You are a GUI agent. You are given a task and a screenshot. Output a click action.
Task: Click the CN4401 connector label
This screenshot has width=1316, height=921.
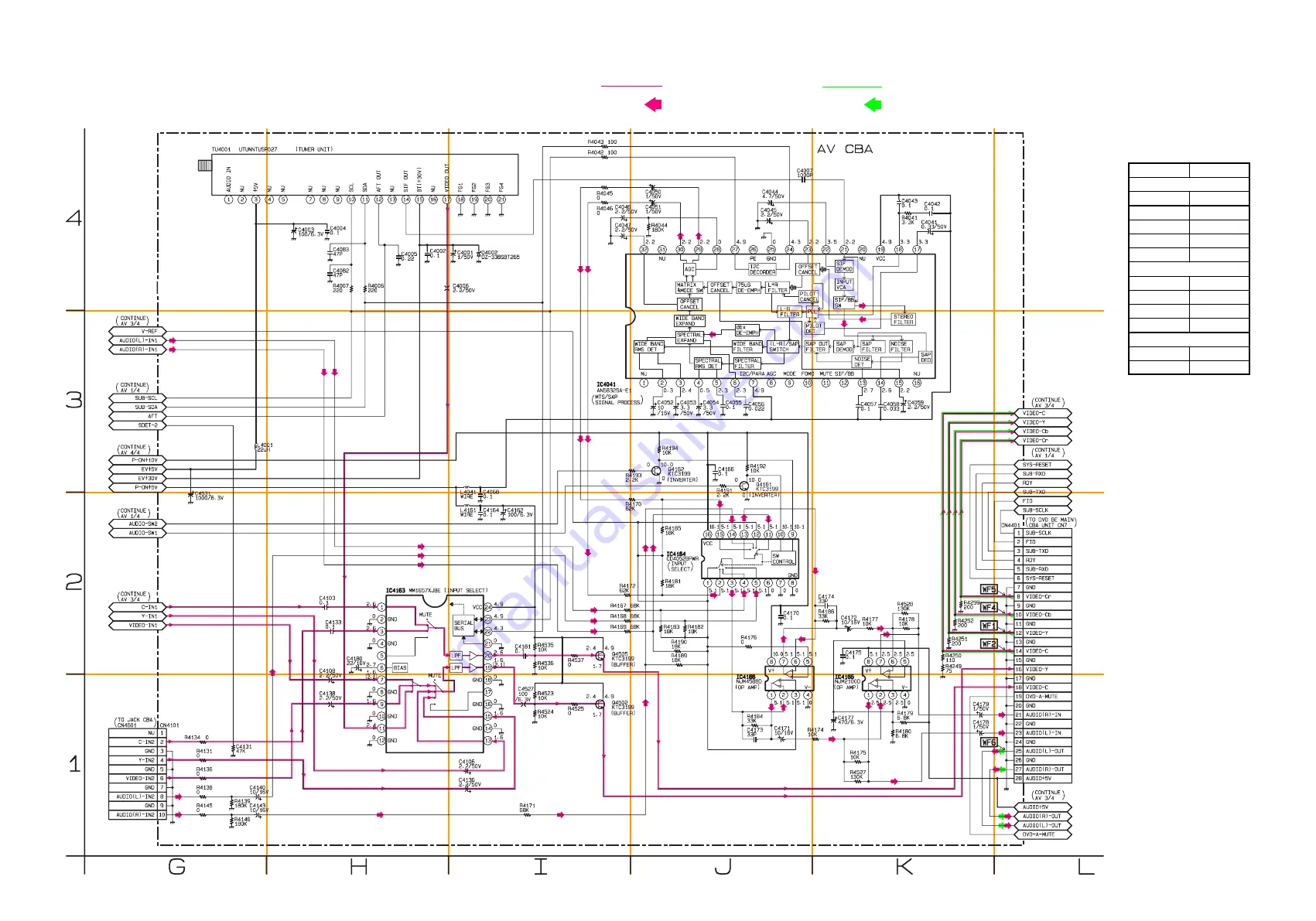coord(1010,526)
